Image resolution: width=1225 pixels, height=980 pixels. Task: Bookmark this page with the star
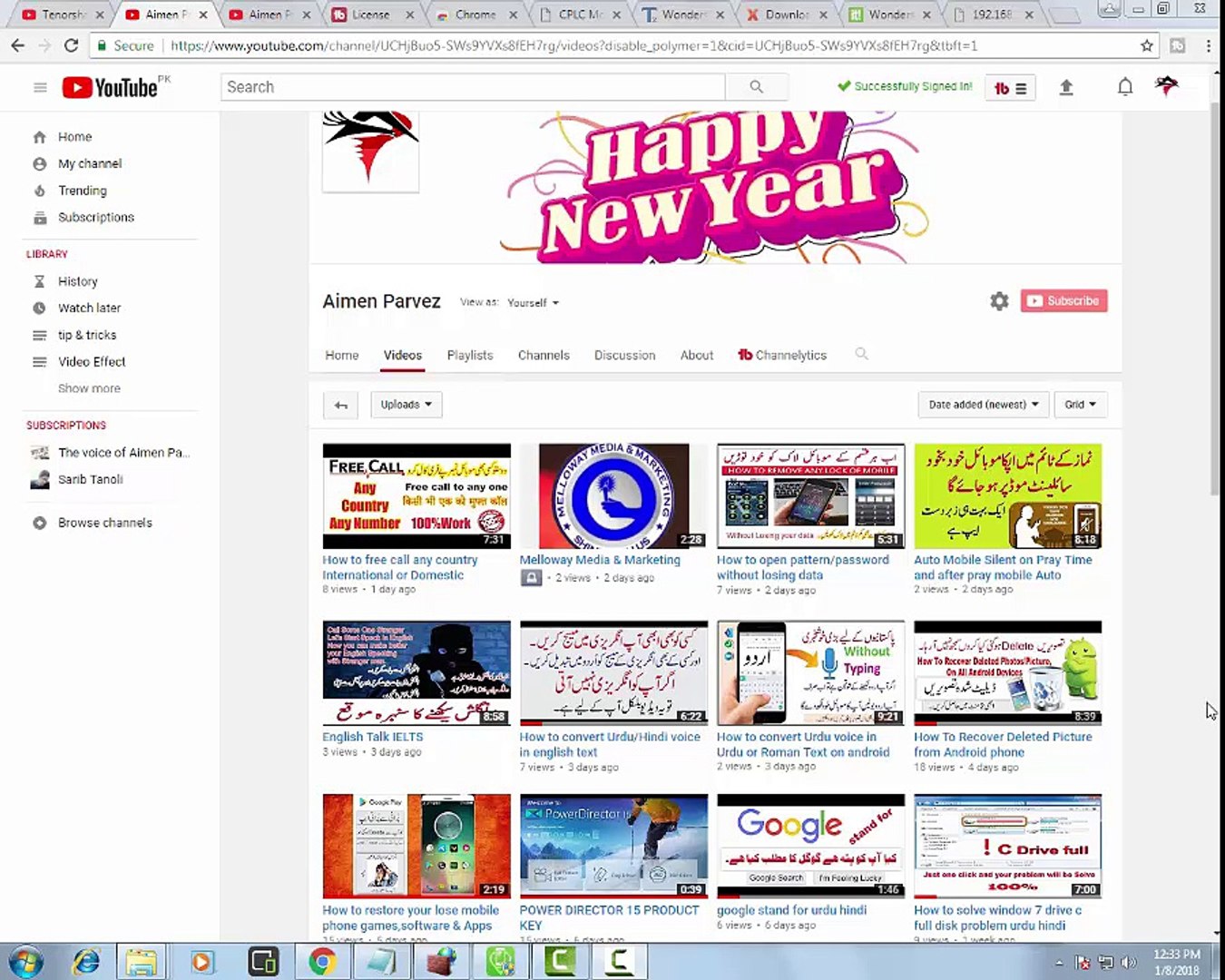(1147, 45)
